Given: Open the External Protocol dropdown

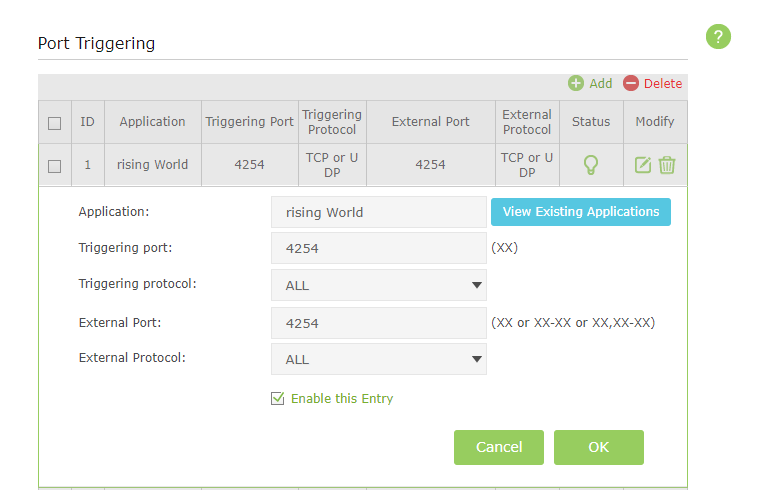Looking at the screenshot, I should [378, 359].
